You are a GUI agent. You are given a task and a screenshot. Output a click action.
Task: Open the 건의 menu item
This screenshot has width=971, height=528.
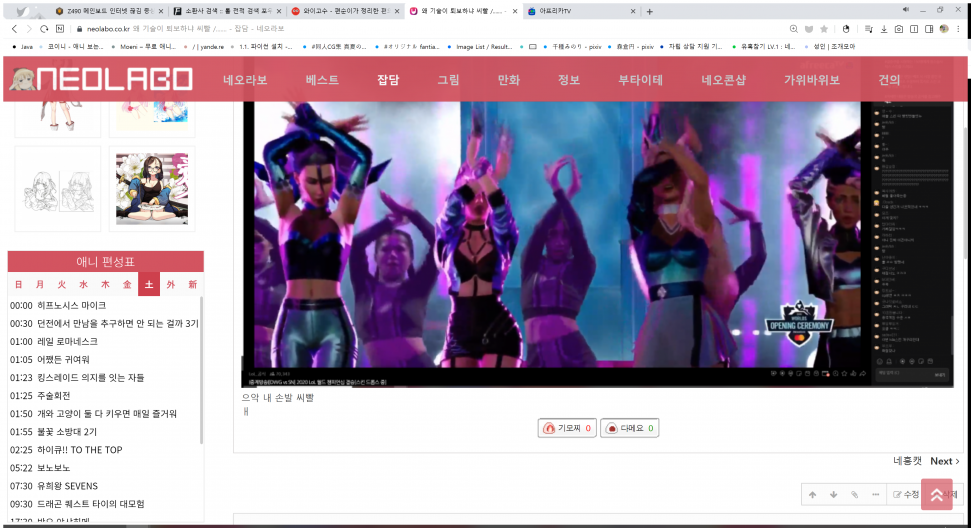pos(889,80)
